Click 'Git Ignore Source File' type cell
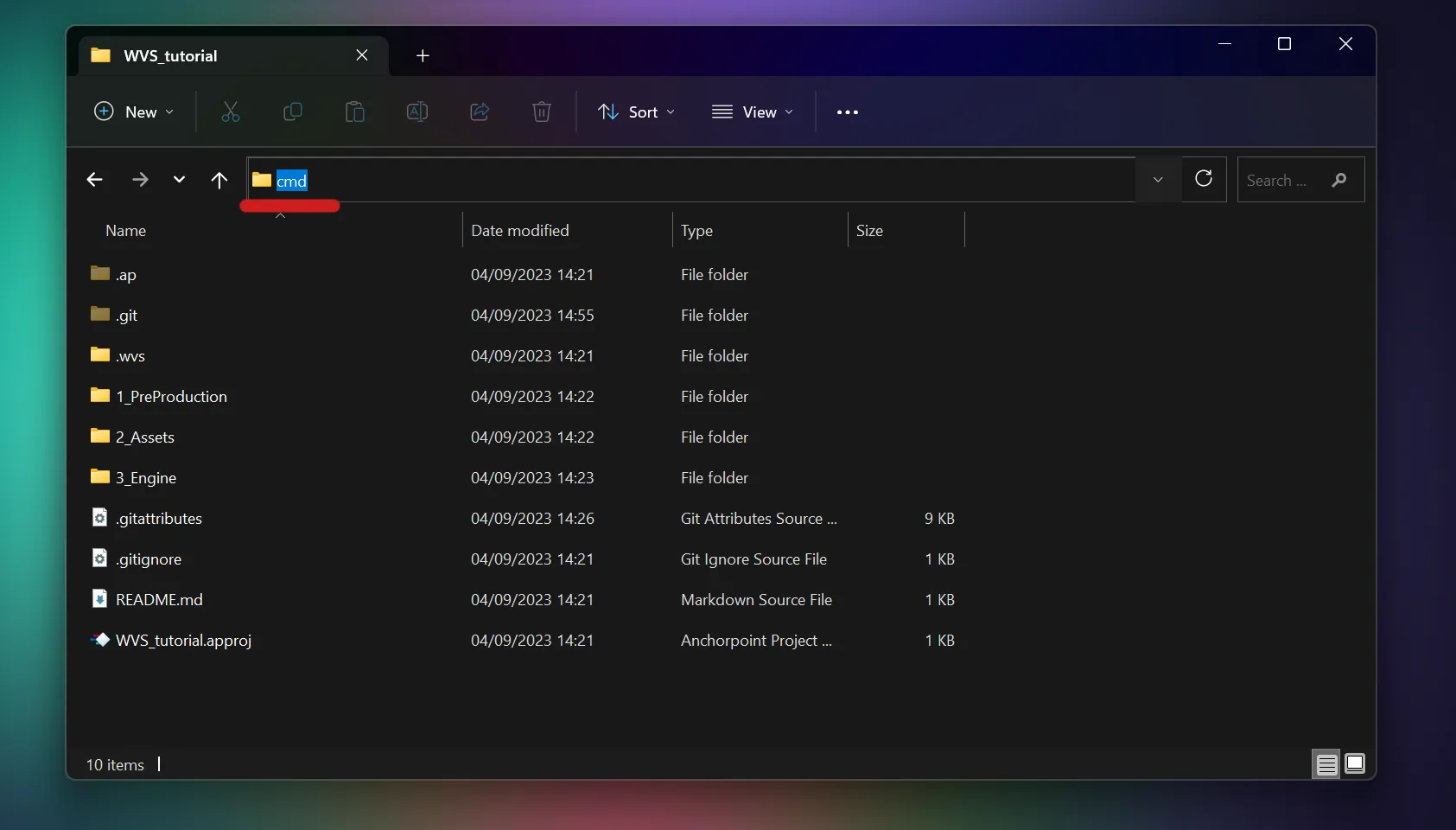 pos(753,559)
